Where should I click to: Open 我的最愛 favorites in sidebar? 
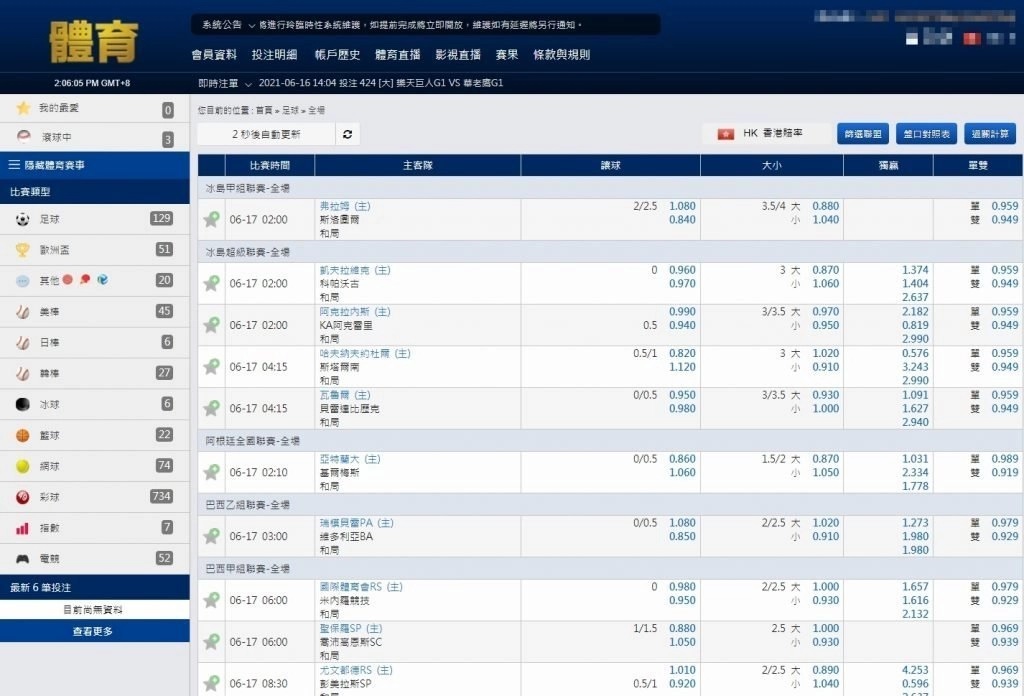click(60, 109)
